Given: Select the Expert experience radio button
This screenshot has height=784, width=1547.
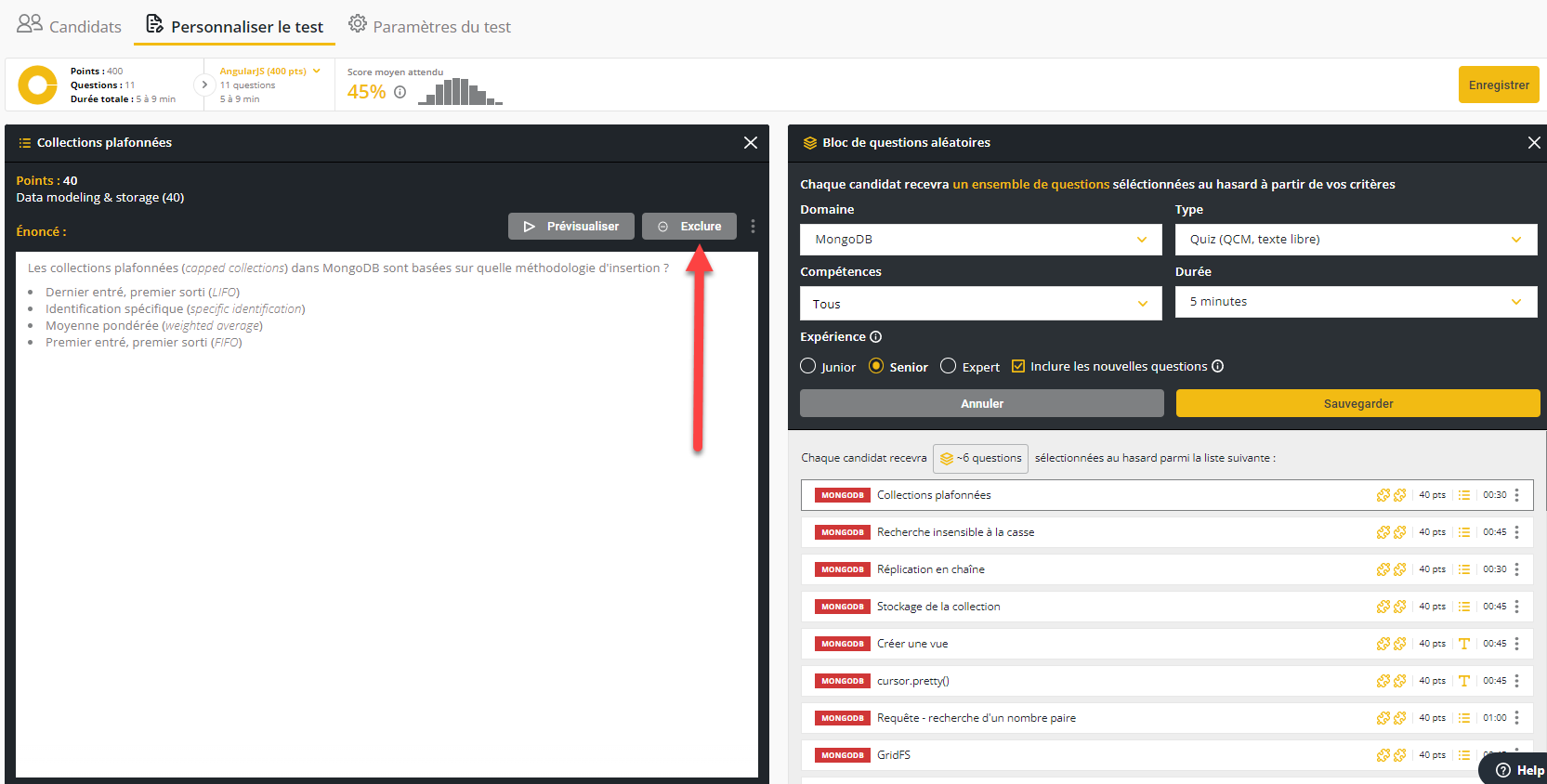Looking at the screenshot, I should click(x=948, y=367).
